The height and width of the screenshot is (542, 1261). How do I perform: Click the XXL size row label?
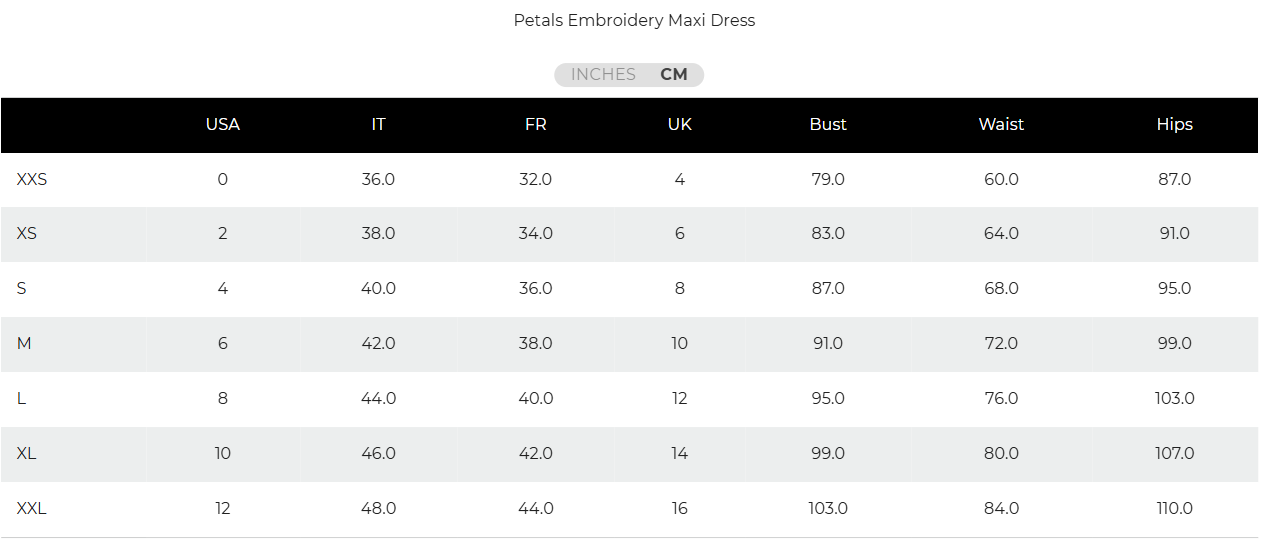point(32,509)
